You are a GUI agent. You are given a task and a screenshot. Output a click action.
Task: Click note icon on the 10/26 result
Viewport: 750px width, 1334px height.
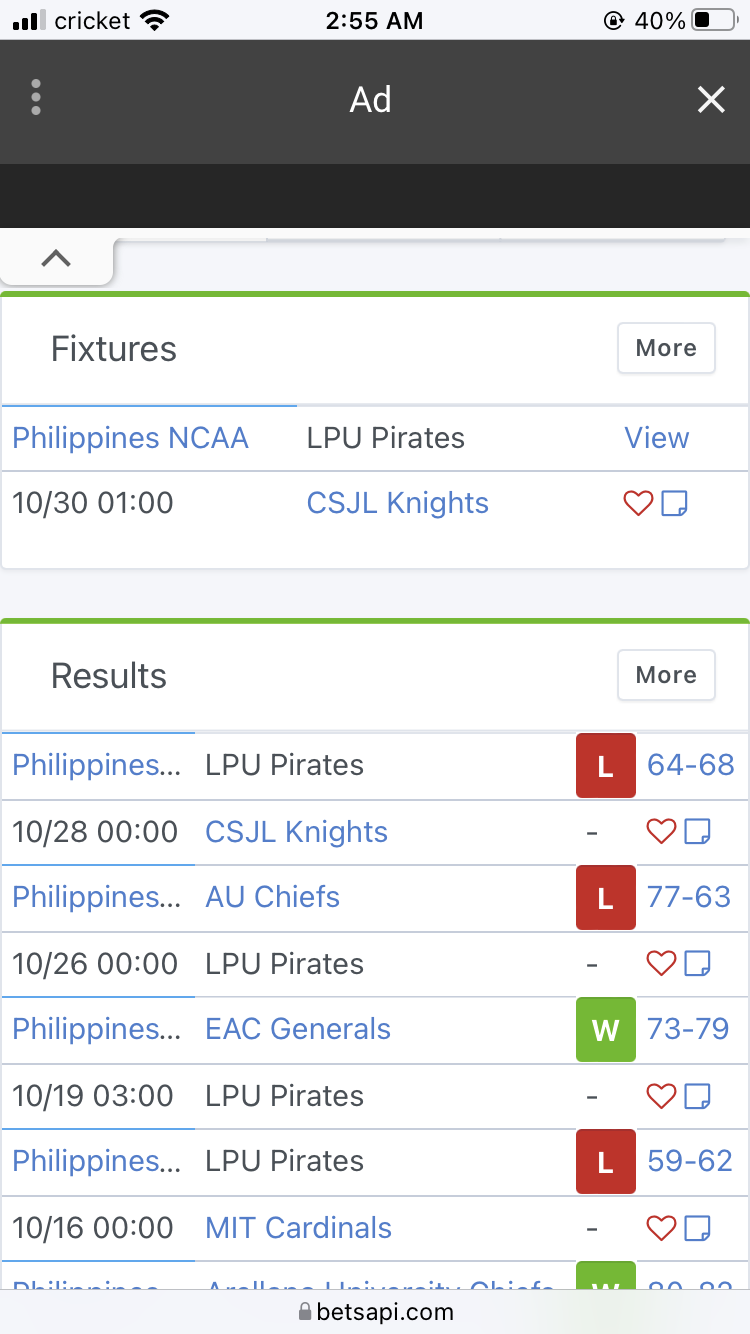pyautogui.click(x=697, y=964)
